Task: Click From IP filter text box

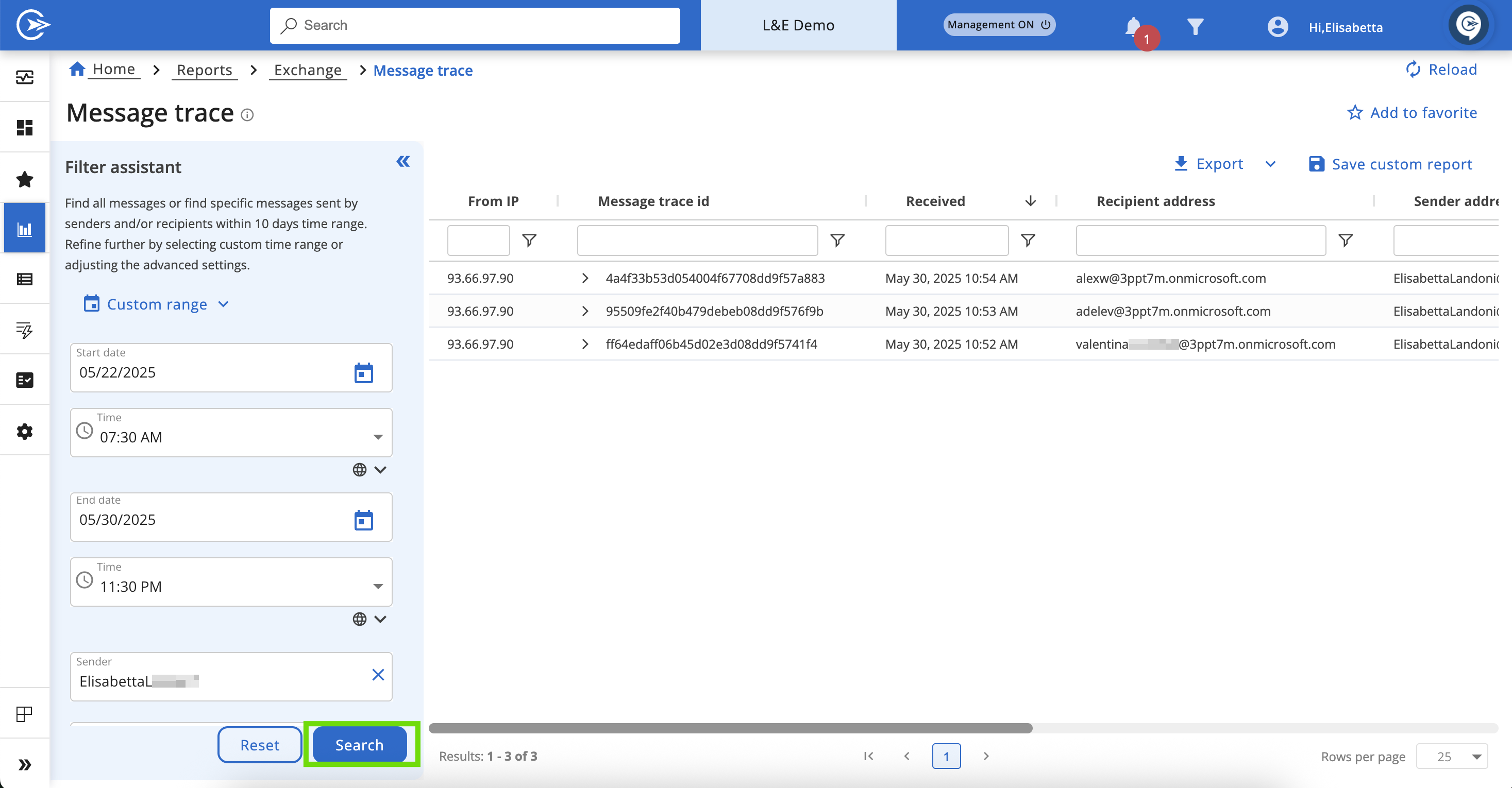Action: [478, 240]
